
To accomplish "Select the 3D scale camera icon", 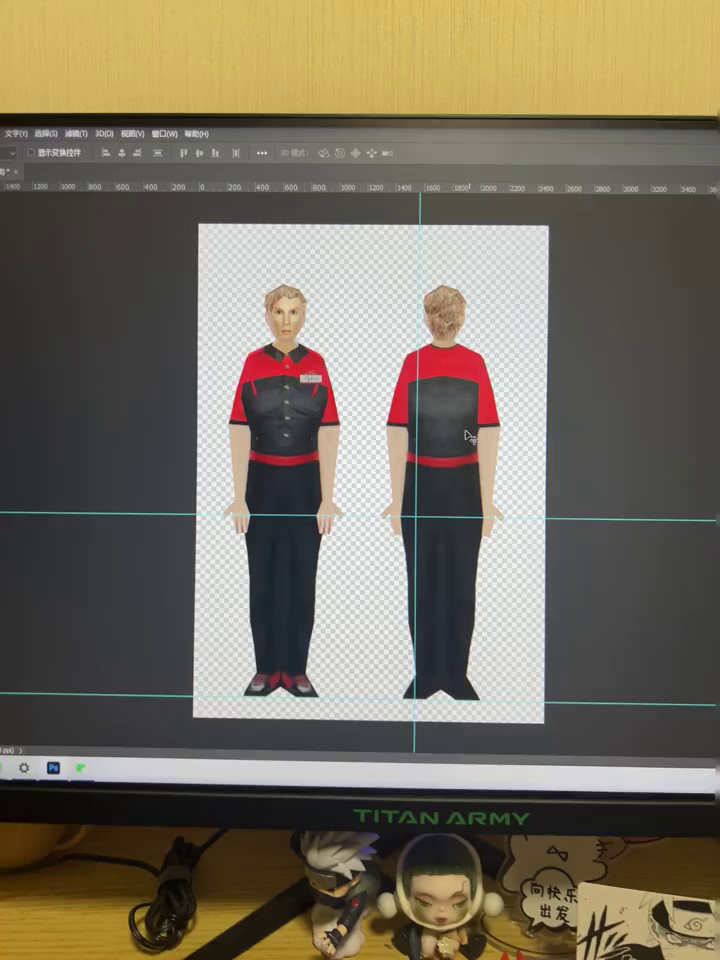I will coord(387,153).
